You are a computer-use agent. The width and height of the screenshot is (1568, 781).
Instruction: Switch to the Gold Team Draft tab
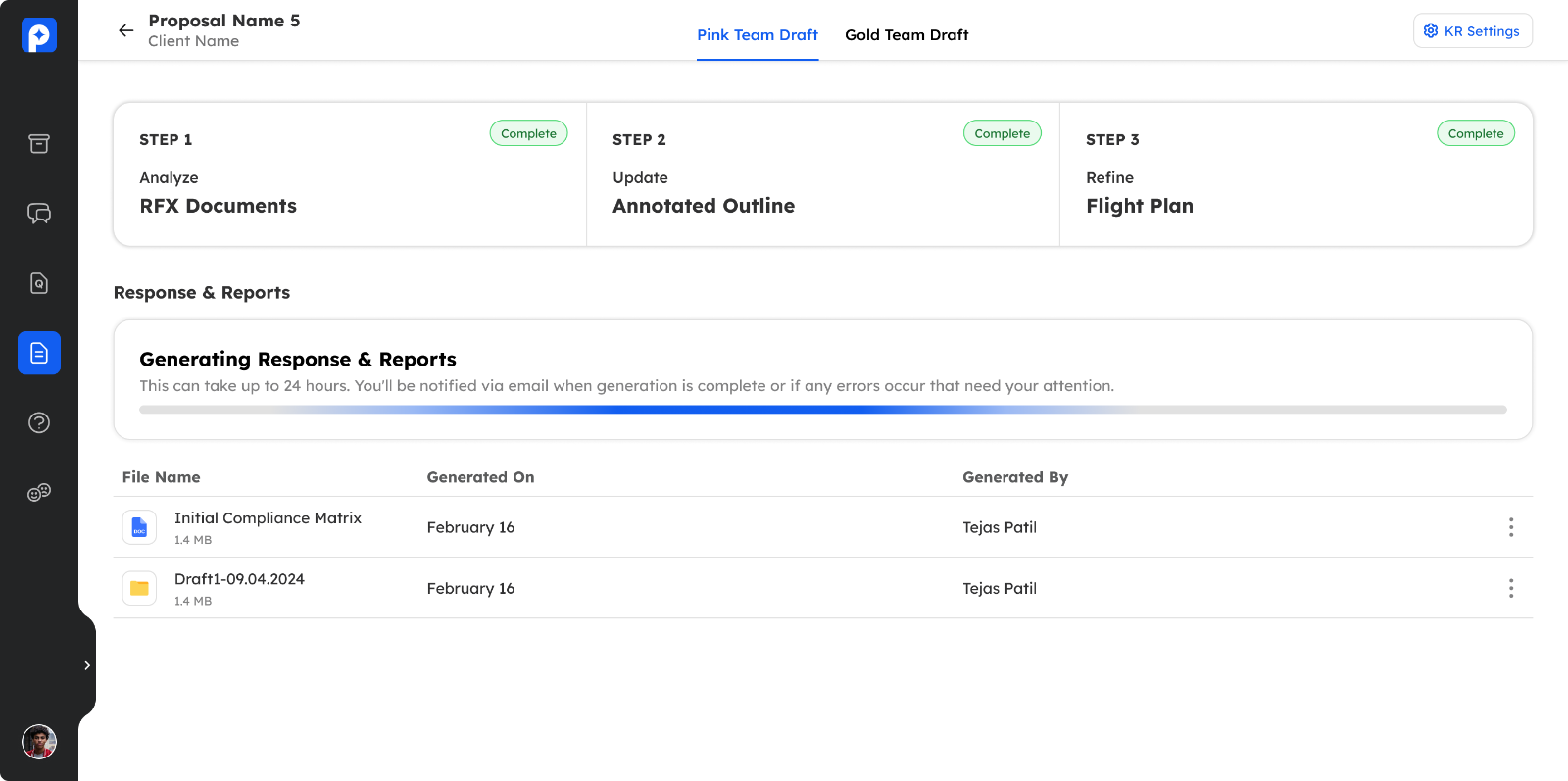[x=906, y=35]
